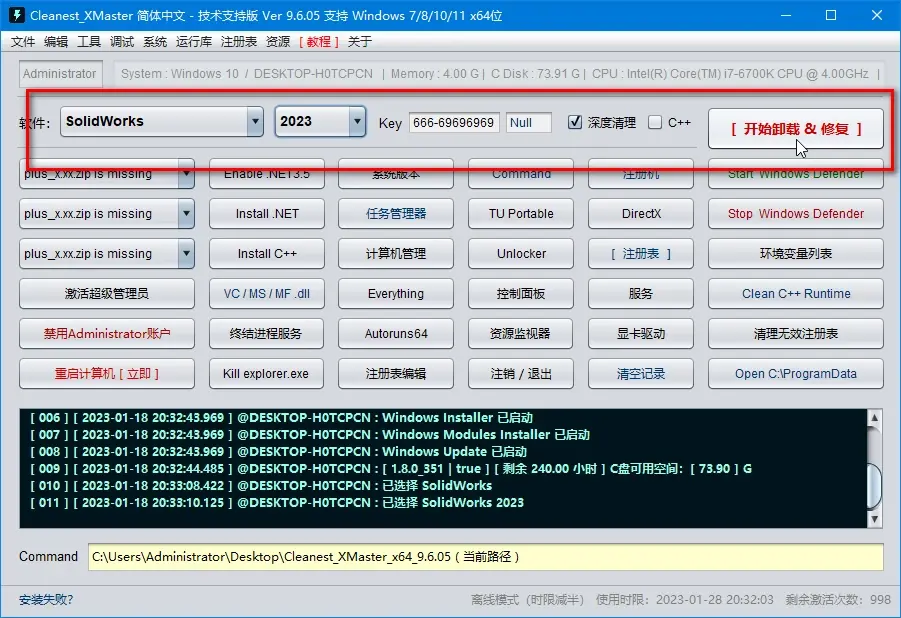Click the 显卡驱动 button

(x=641, y=333)
